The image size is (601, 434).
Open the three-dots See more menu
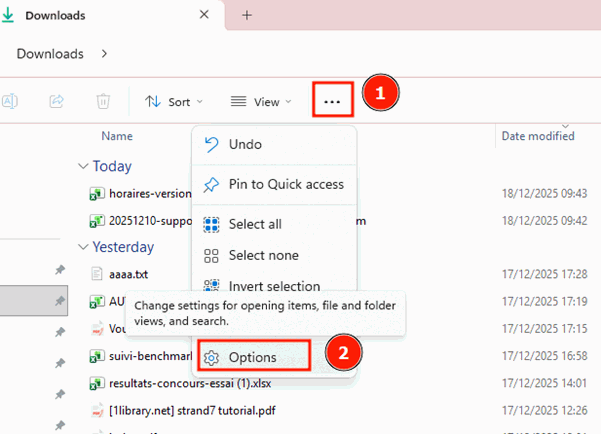tap(333, 101)
